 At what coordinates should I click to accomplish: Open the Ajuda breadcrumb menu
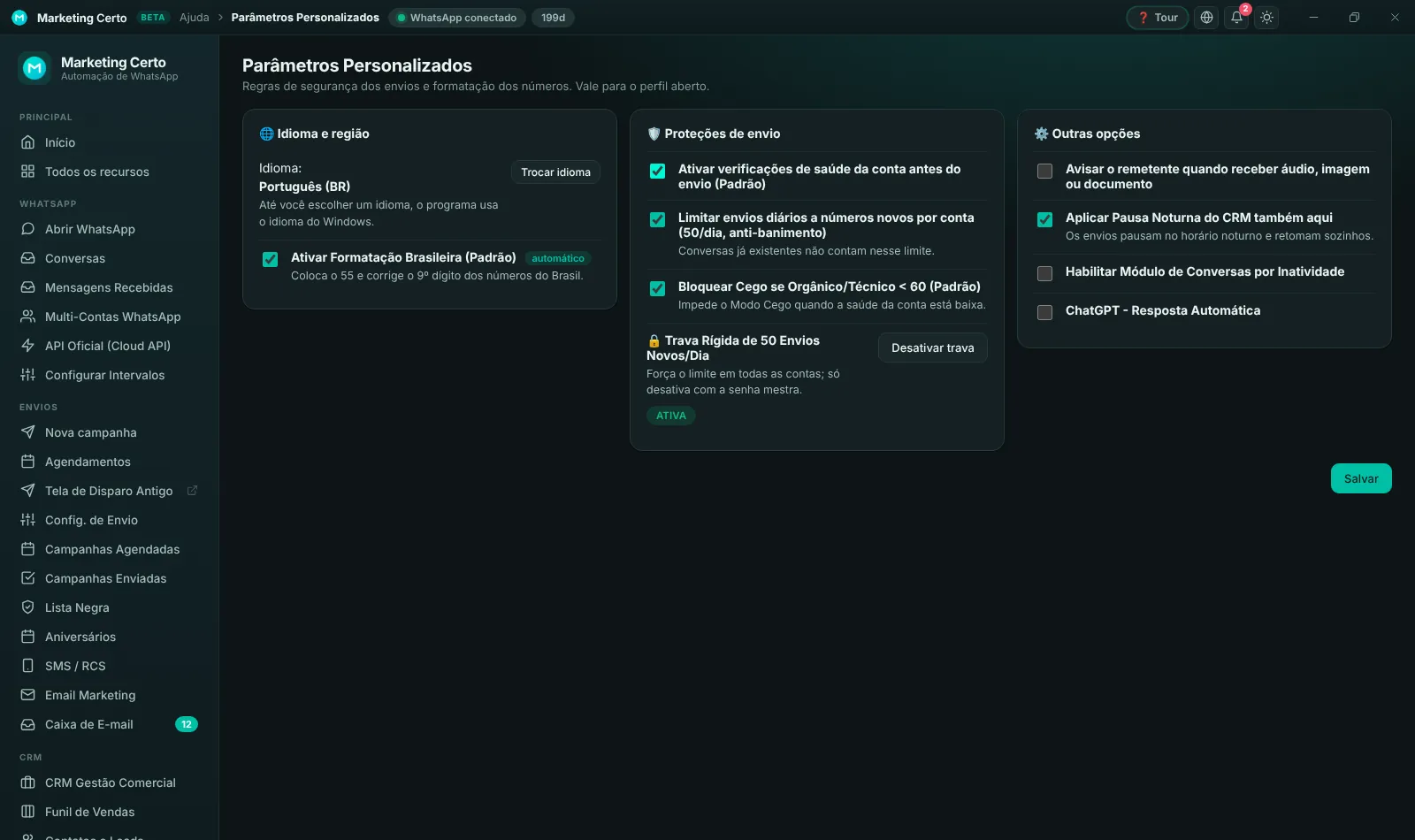tap(195, 18)
